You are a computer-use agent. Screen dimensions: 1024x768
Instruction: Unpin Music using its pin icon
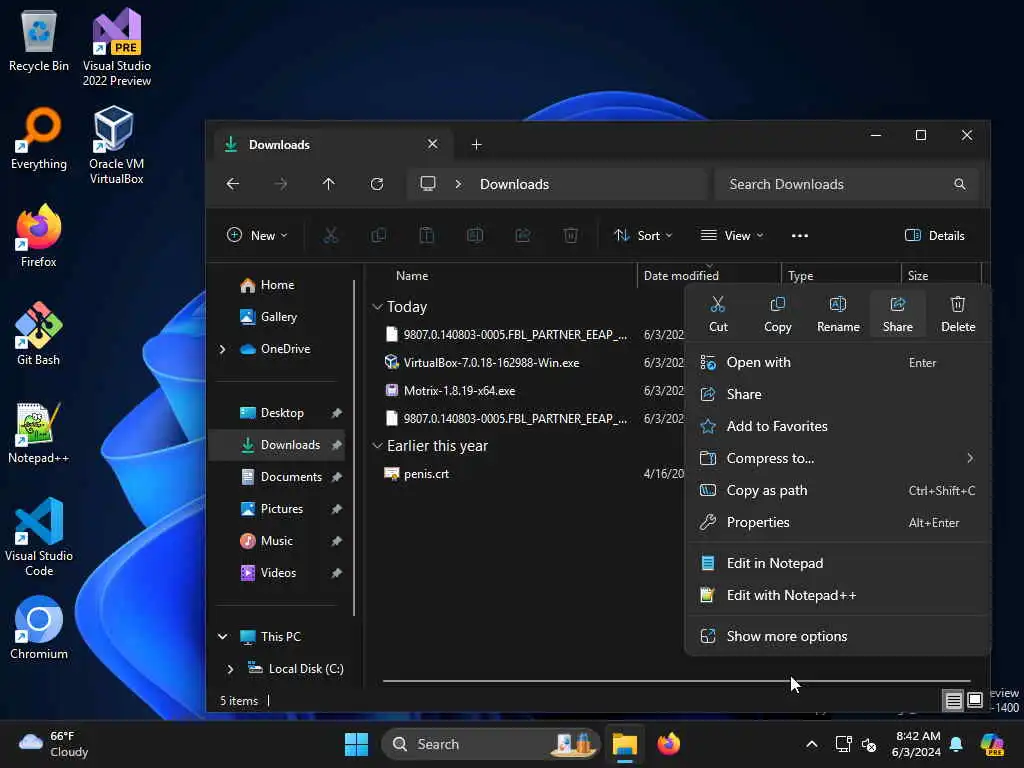pyautogui.click(x=336, y=541)
